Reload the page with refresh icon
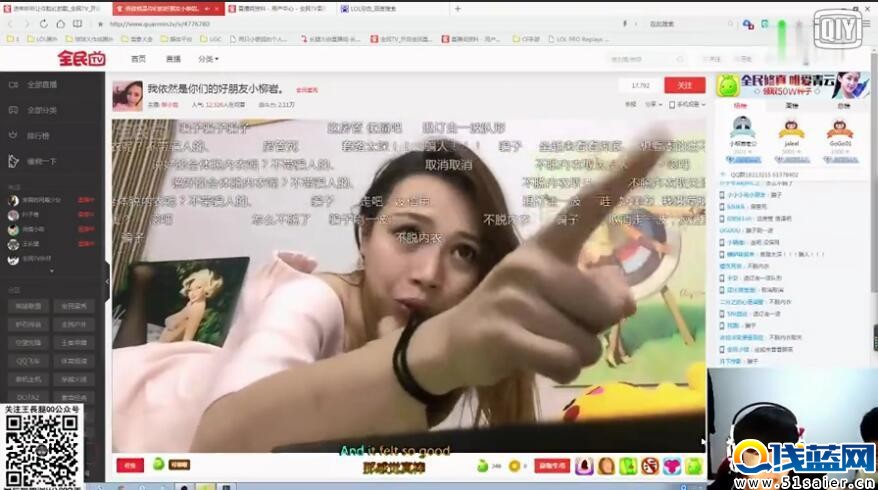 click(x=44, y=24)
